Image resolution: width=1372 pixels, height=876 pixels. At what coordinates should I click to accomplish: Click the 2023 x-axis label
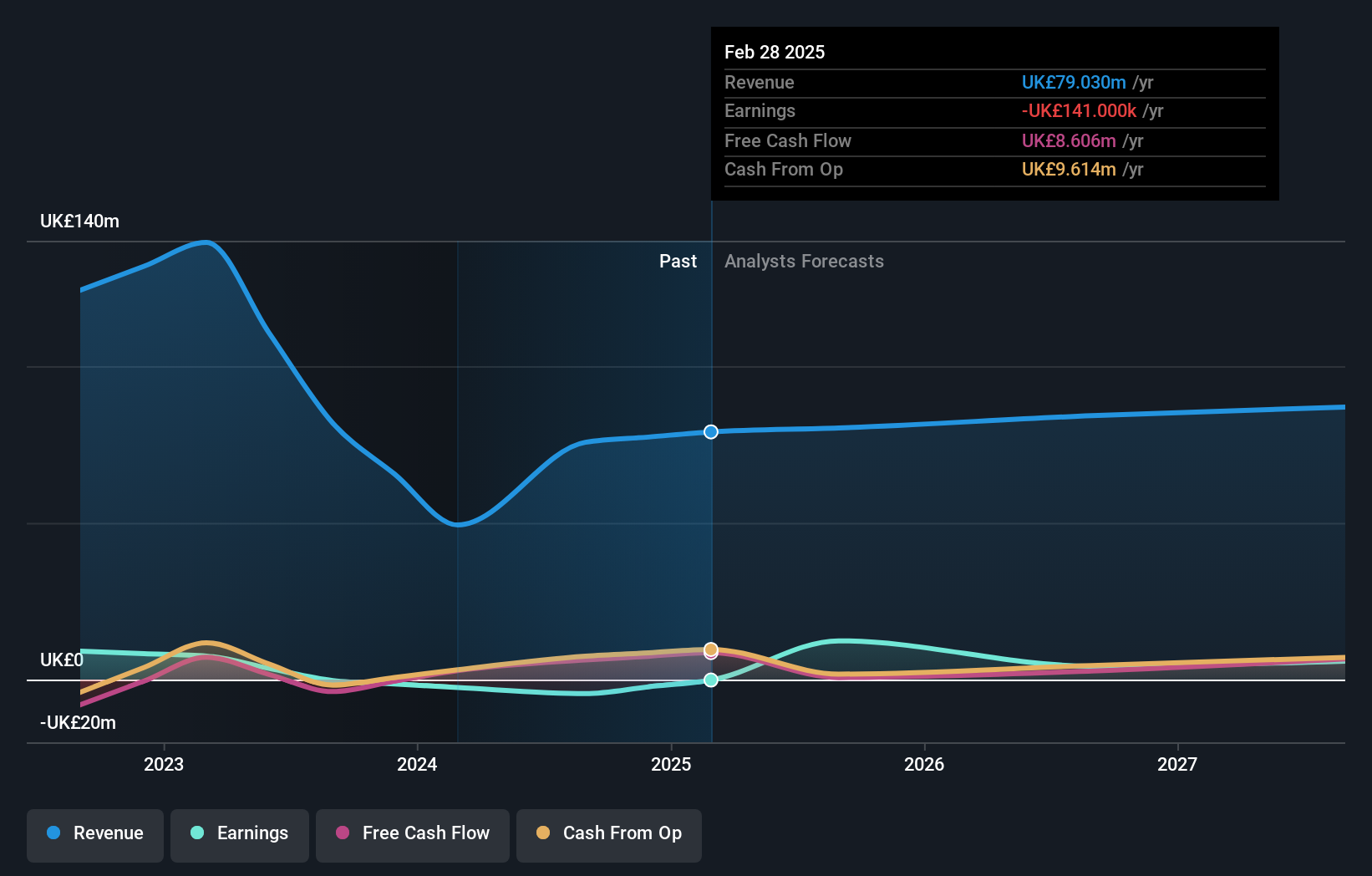click(164, 764)
